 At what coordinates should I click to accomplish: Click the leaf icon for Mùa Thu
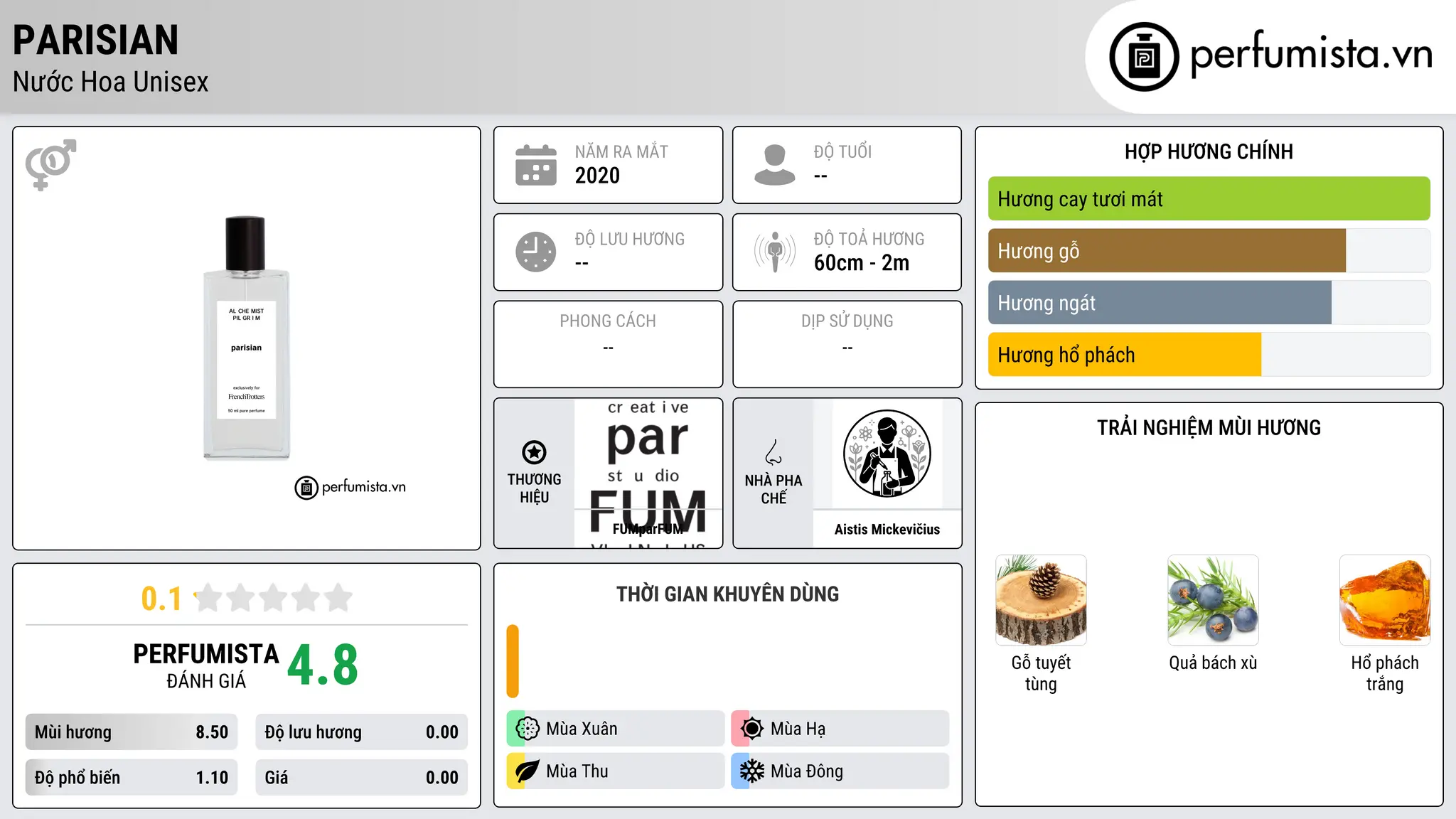(x=528, y=771)
